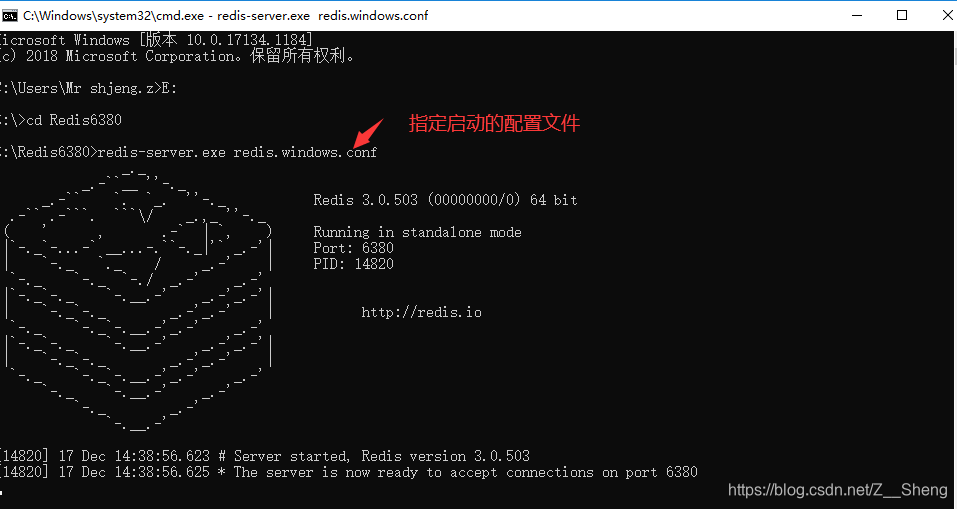The width and height of the screenshot is (957, 509).
Task: Click the title text cmd.exe - redis-server.exe
Action: [225, 15]
